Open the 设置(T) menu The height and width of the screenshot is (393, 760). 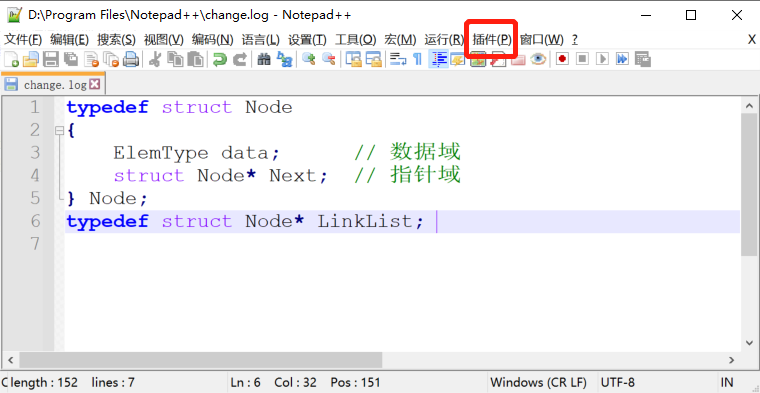pyautogui.click(x=307, y=39)
